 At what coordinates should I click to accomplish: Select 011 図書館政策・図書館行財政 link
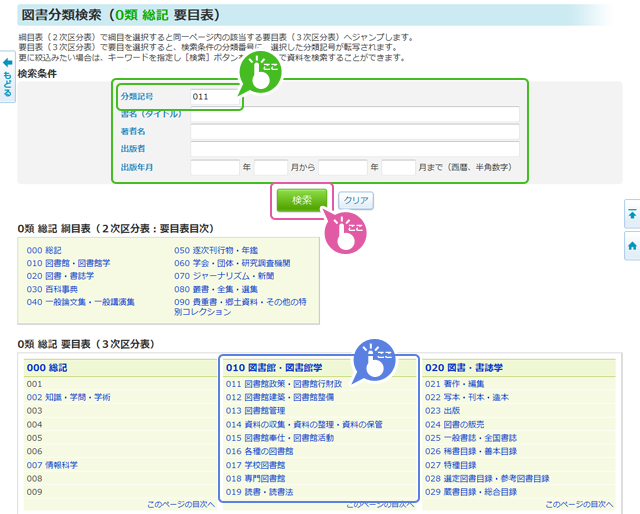click(x=284, y=384)
